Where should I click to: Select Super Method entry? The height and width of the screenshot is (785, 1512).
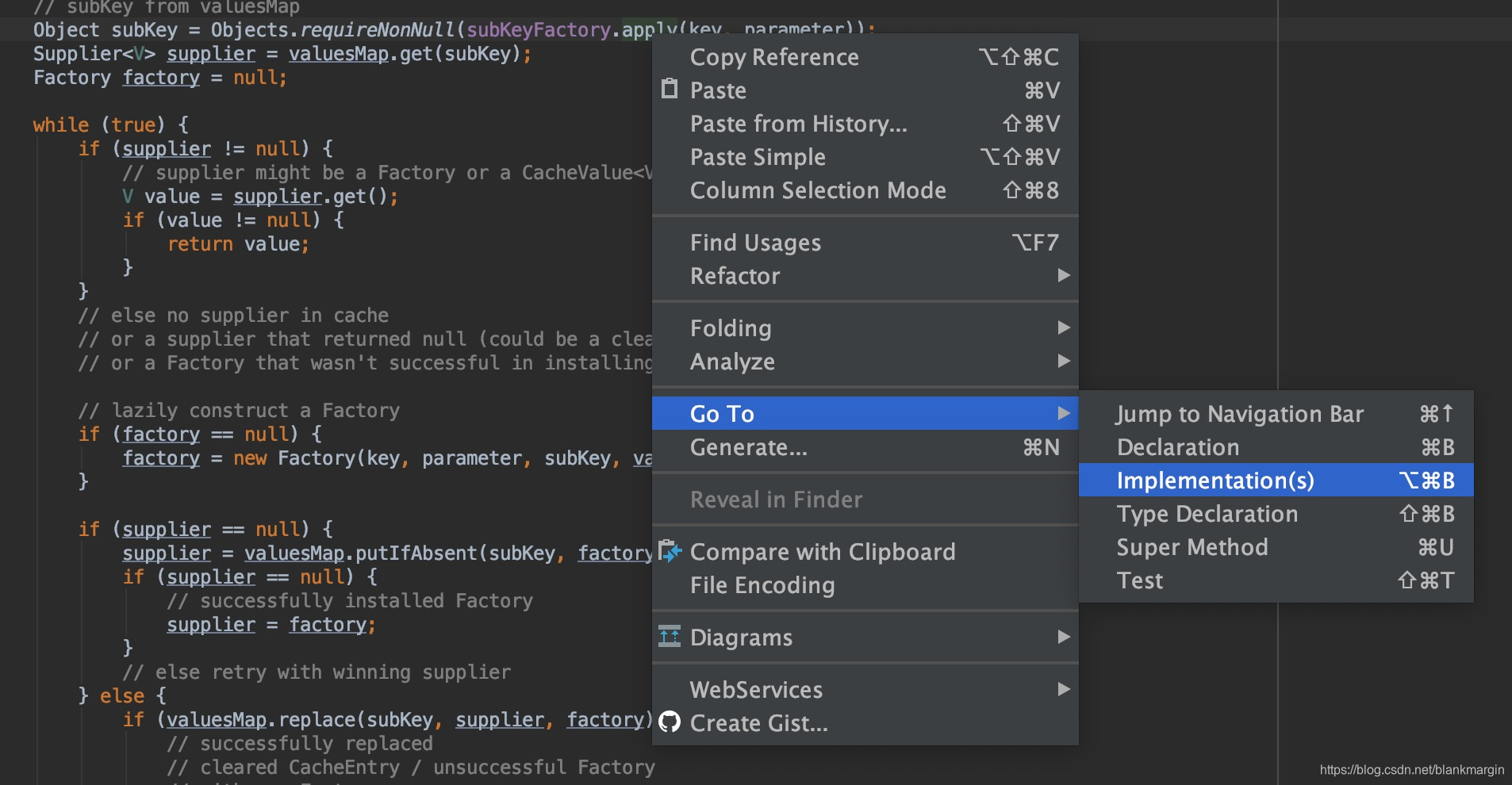click(1276, 547)
